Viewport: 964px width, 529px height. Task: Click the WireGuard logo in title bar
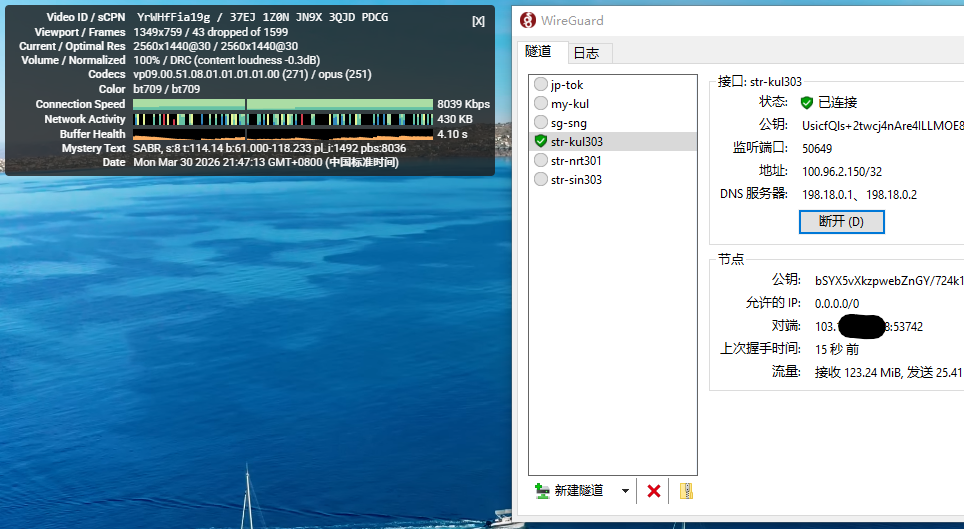click(x=527, y=20)
